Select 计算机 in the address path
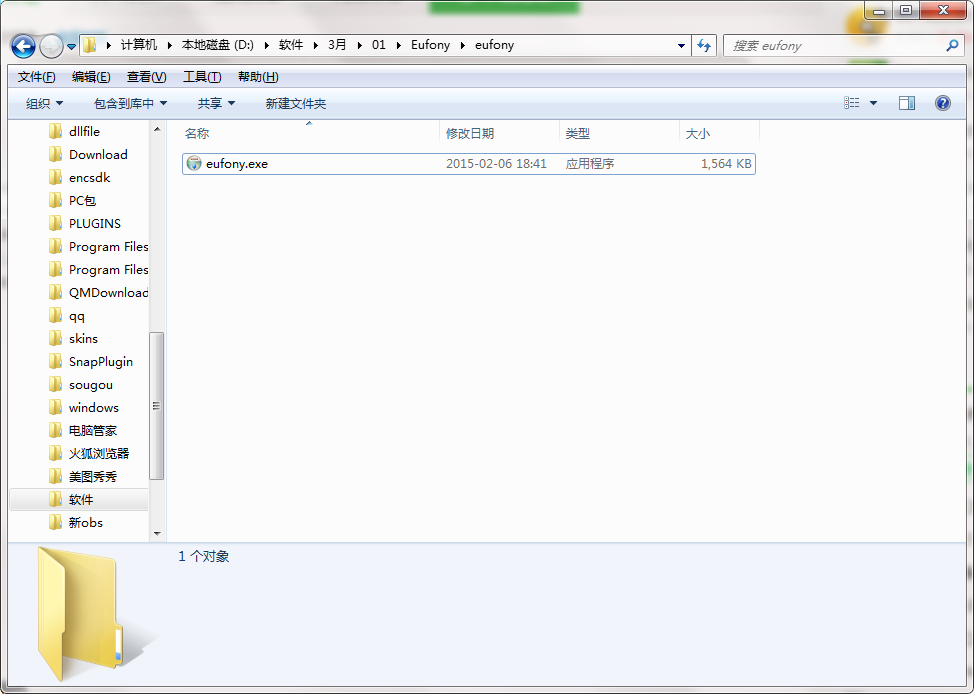The height and width of the screenshot is (694, 974). click(139, 45)
